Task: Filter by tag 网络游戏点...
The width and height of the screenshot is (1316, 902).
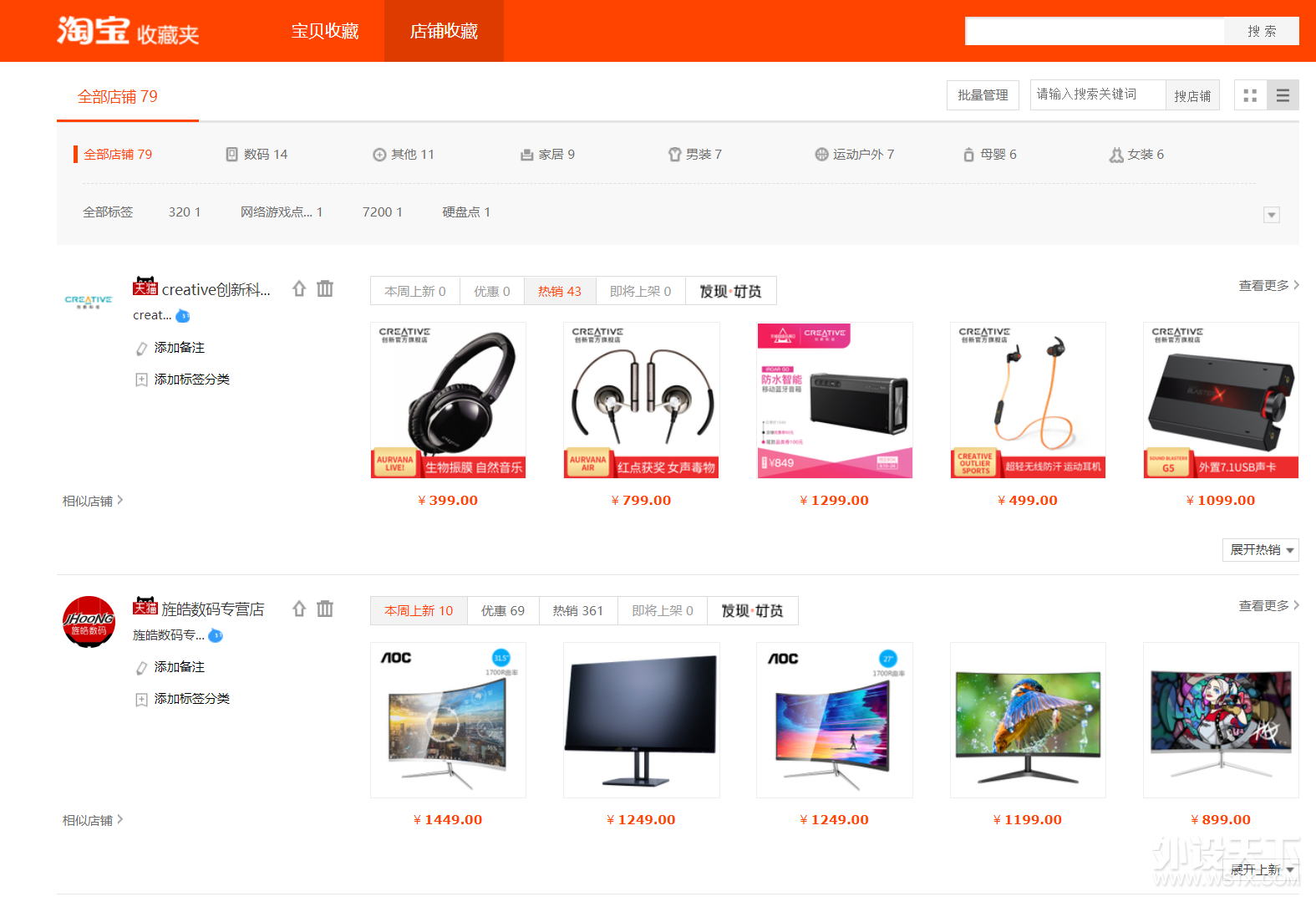Action: pos(282,212)
